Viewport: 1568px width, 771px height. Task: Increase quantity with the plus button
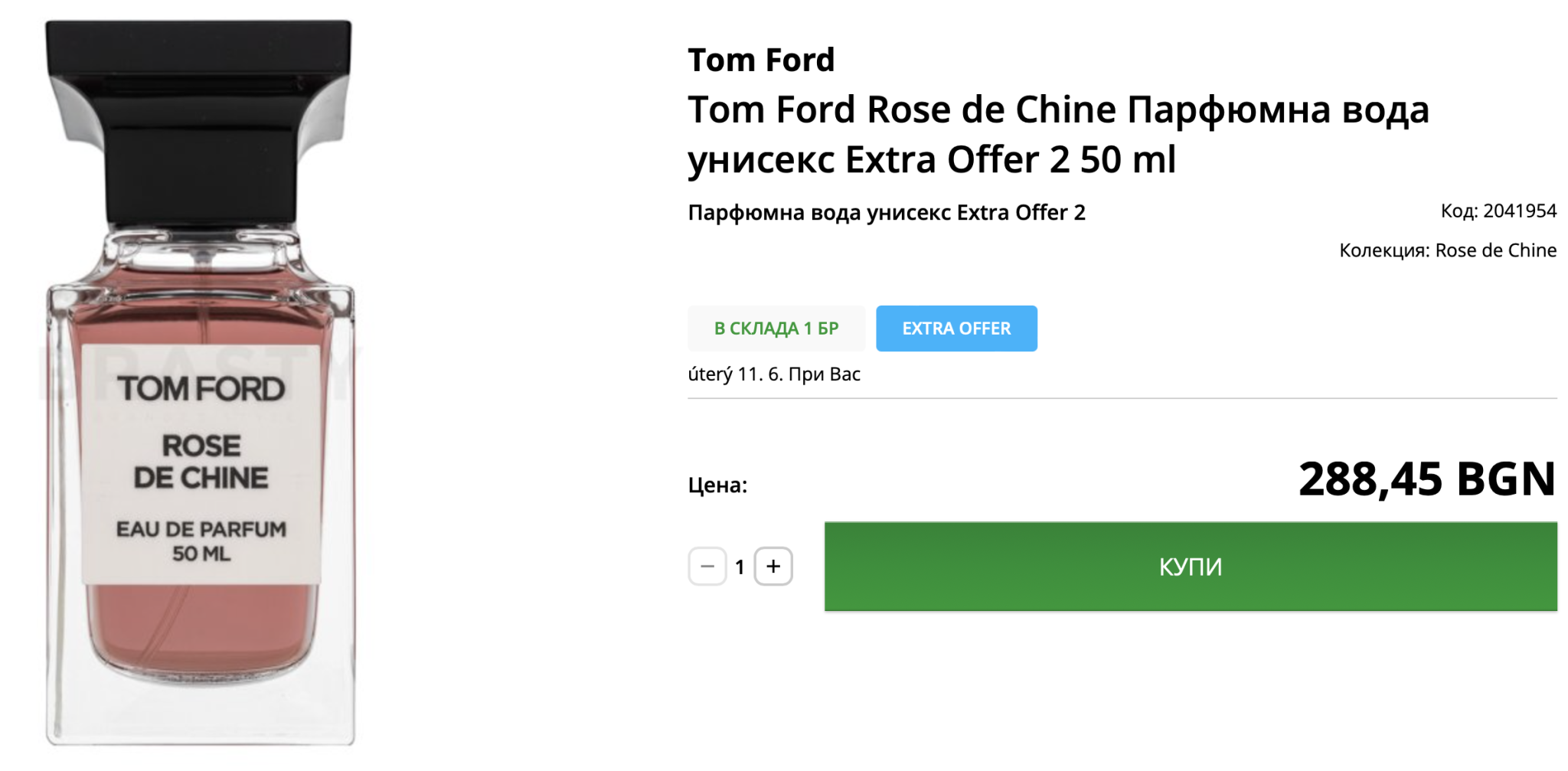[x=773, y=567]
